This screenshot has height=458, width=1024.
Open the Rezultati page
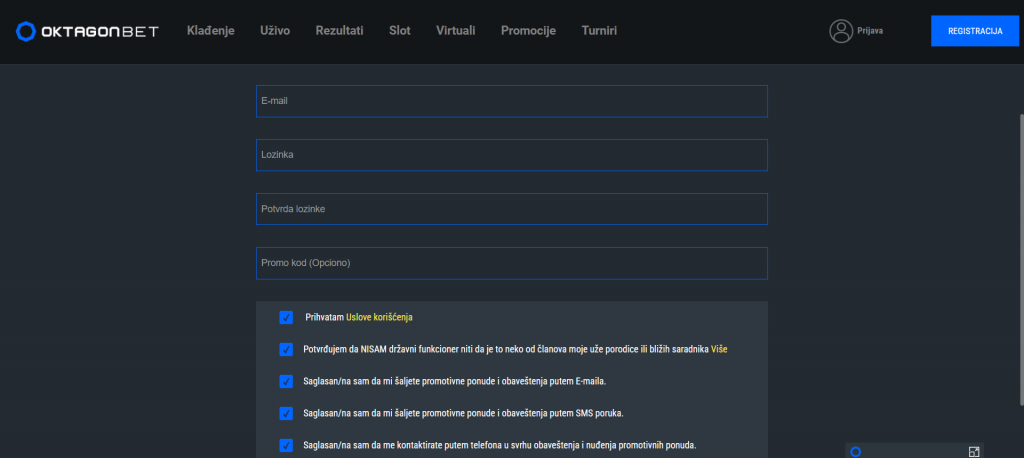[339, 31]
